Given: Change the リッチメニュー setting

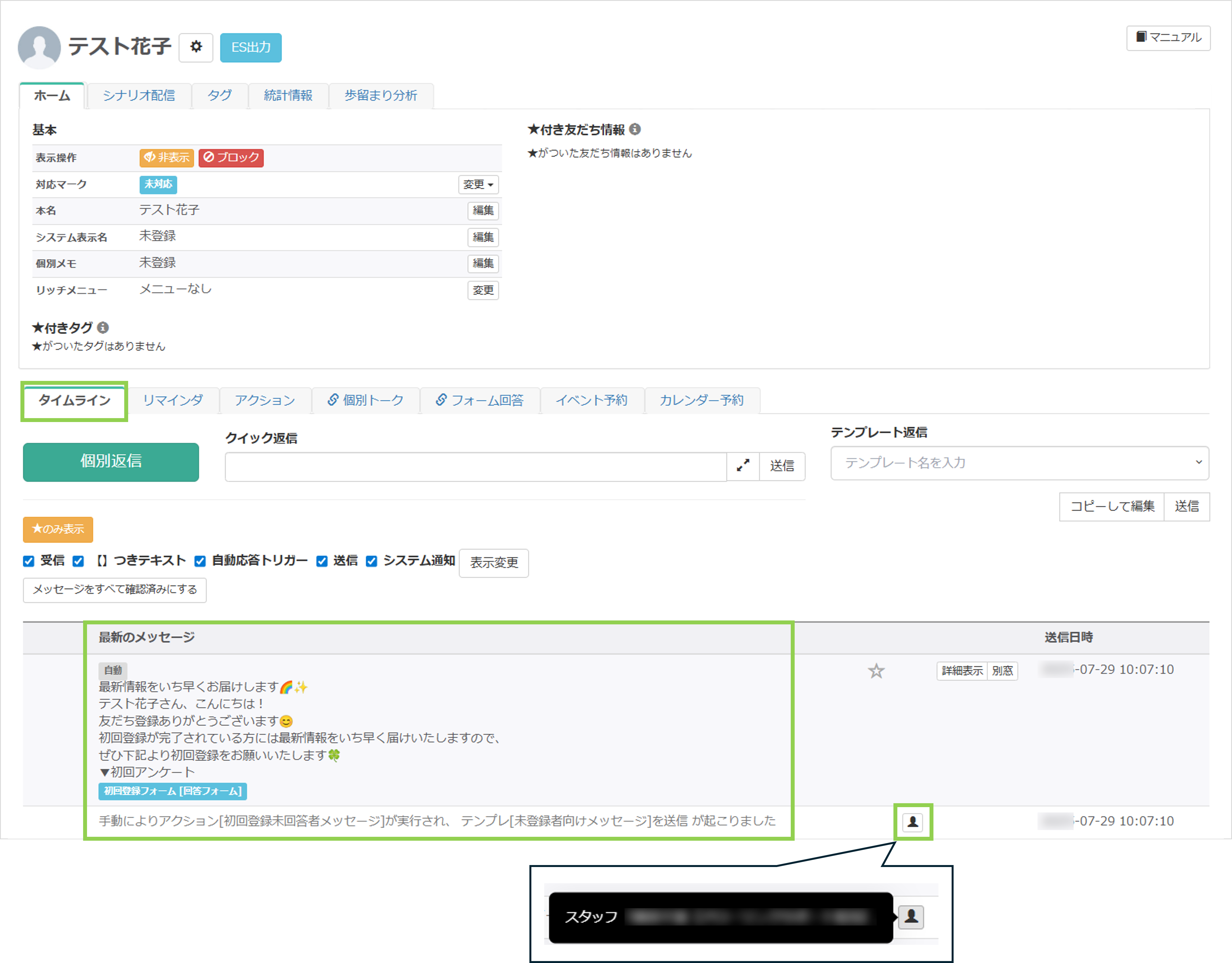Looking at the screenshot, I should pos(483,290).
